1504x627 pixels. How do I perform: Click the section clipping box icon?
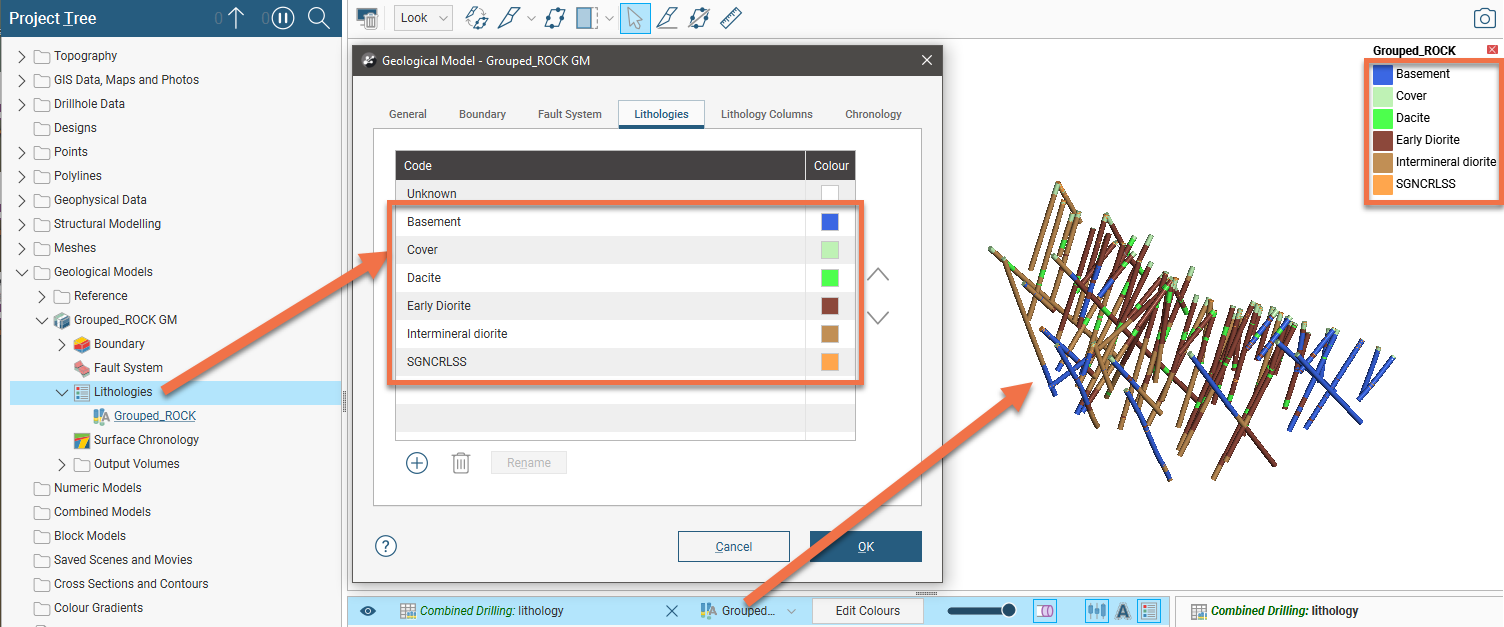pos(587,18)
